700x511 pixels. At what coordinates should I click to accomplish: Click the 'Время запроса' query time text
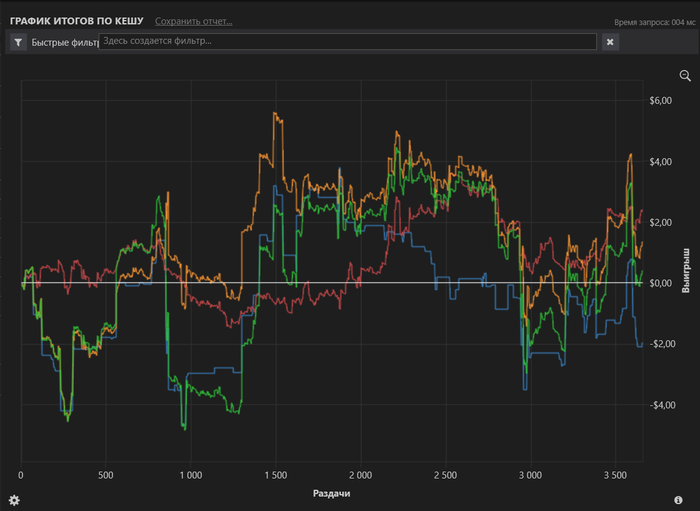click(x=653, y=22)
